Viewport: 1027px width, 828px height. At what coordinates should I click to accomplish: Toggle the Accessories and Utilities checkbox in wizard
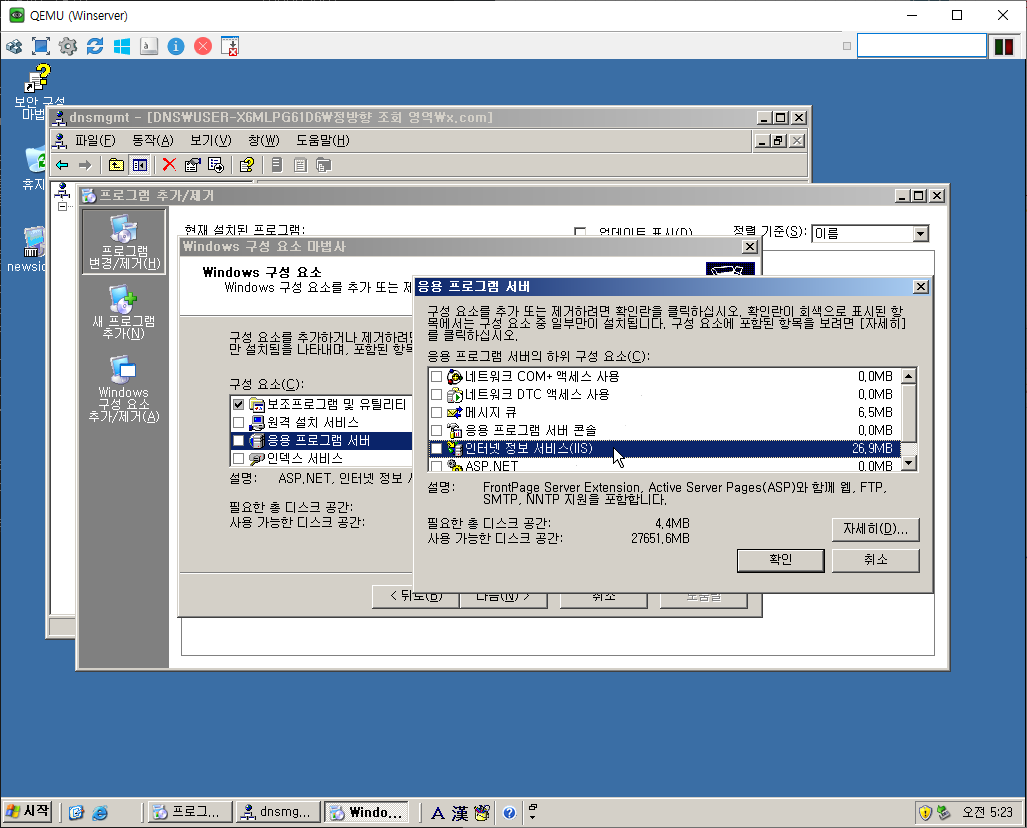(238, 404)
